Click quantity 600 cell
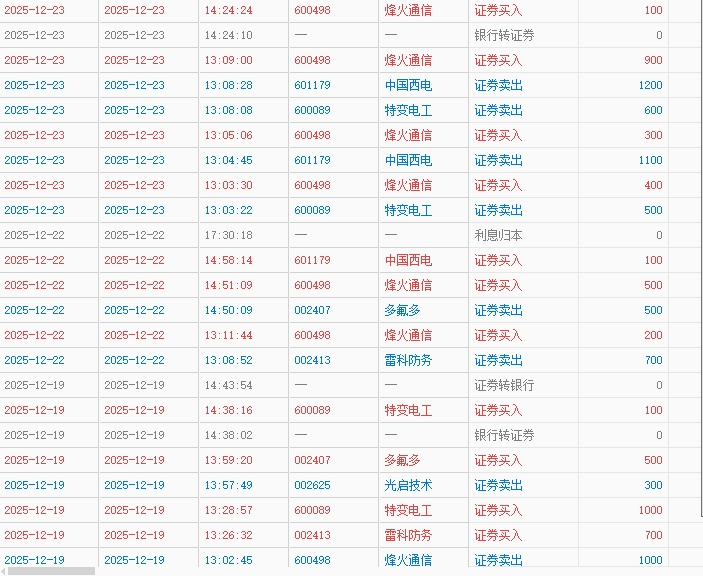 653,110
